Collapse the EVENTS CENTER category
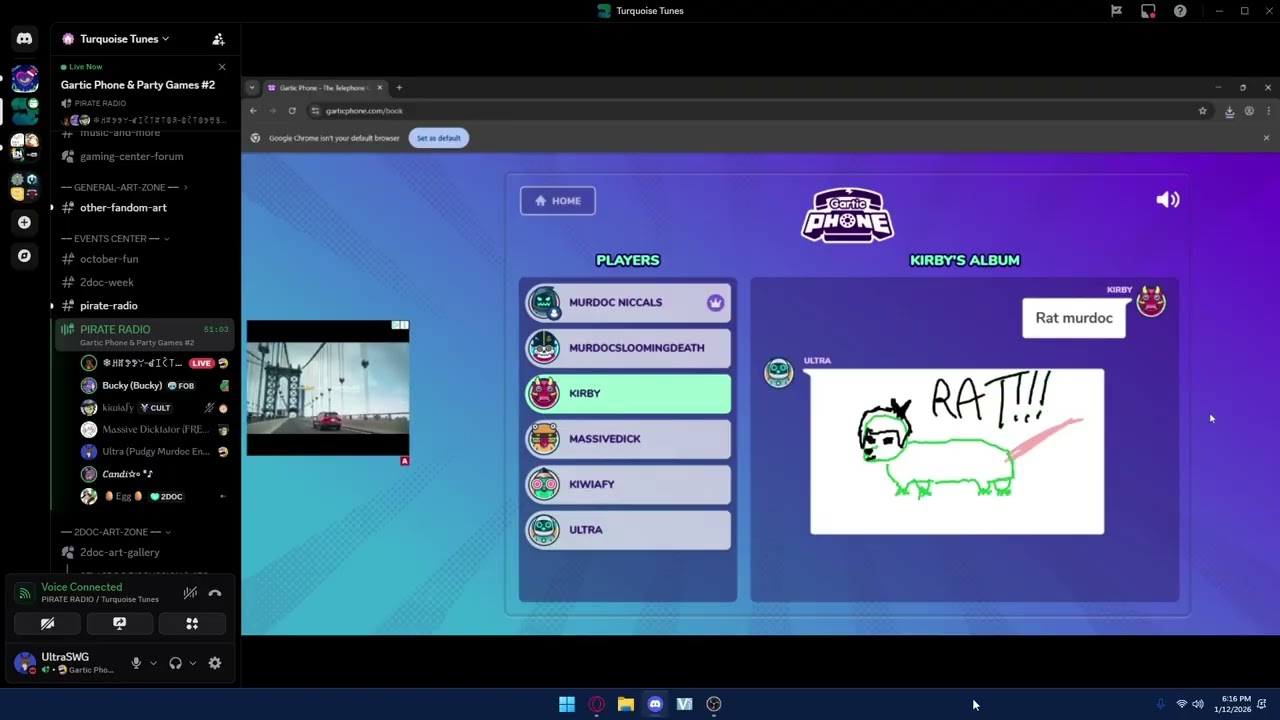This screenshot has height=720, width=1280. (x=115, y=239)
